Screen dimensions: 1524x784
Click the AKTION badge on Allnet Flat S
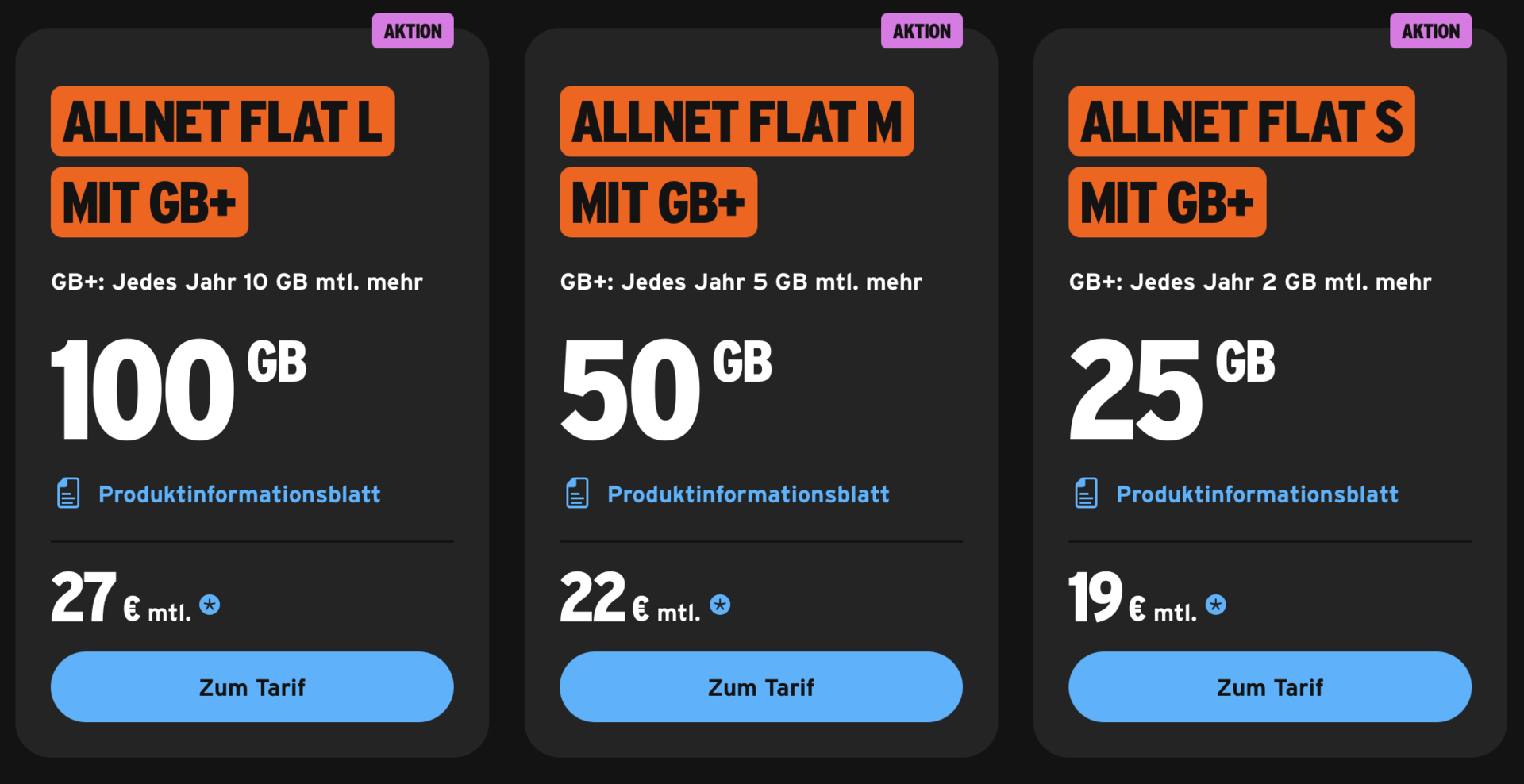[1430, 31]
